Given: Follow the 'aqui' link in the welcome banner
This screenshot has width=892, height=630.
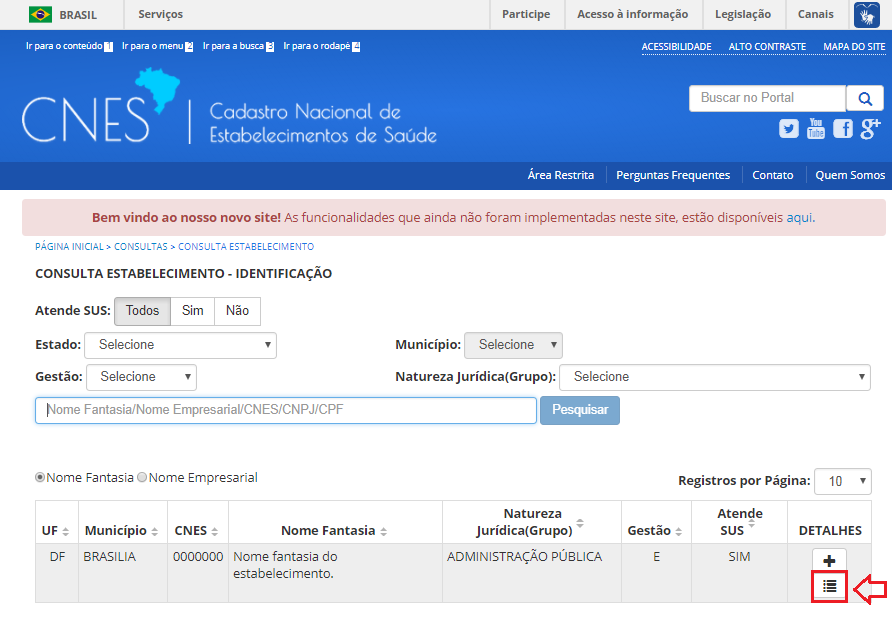Looking at the screenshot, I should [799, 217].
